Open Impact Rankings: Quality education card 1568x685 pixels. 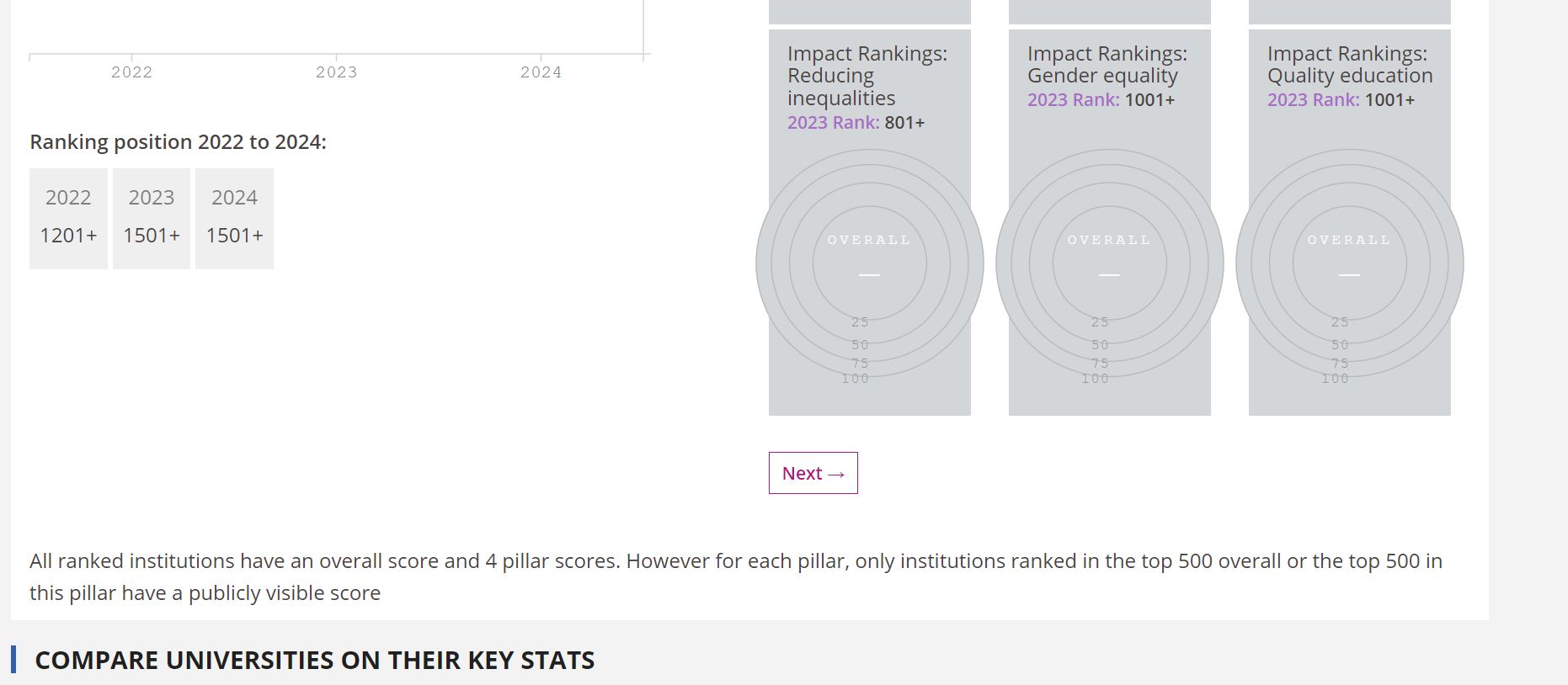[1347, 65]
